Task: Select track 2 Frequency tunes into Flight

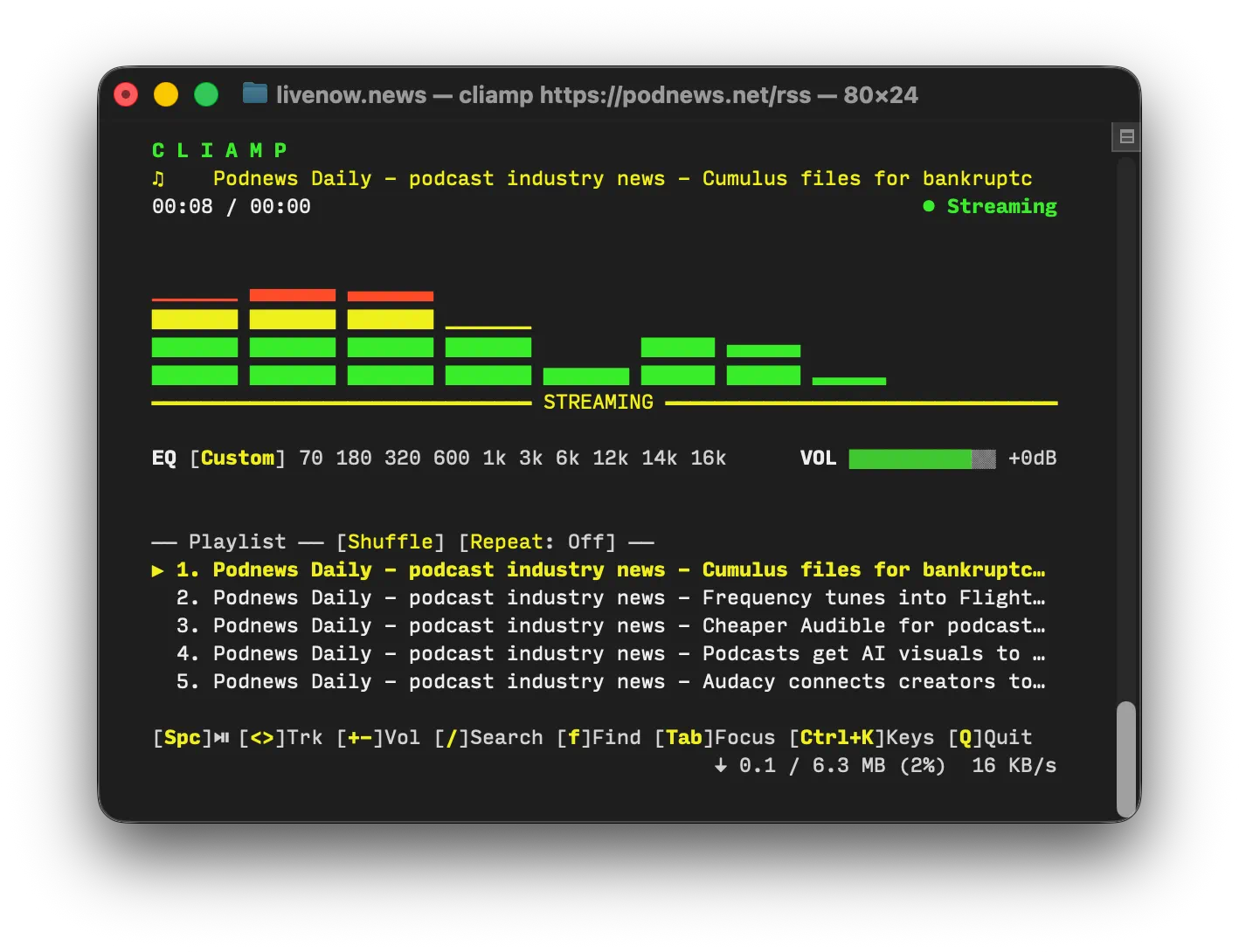Action: (x=610, y=598)
